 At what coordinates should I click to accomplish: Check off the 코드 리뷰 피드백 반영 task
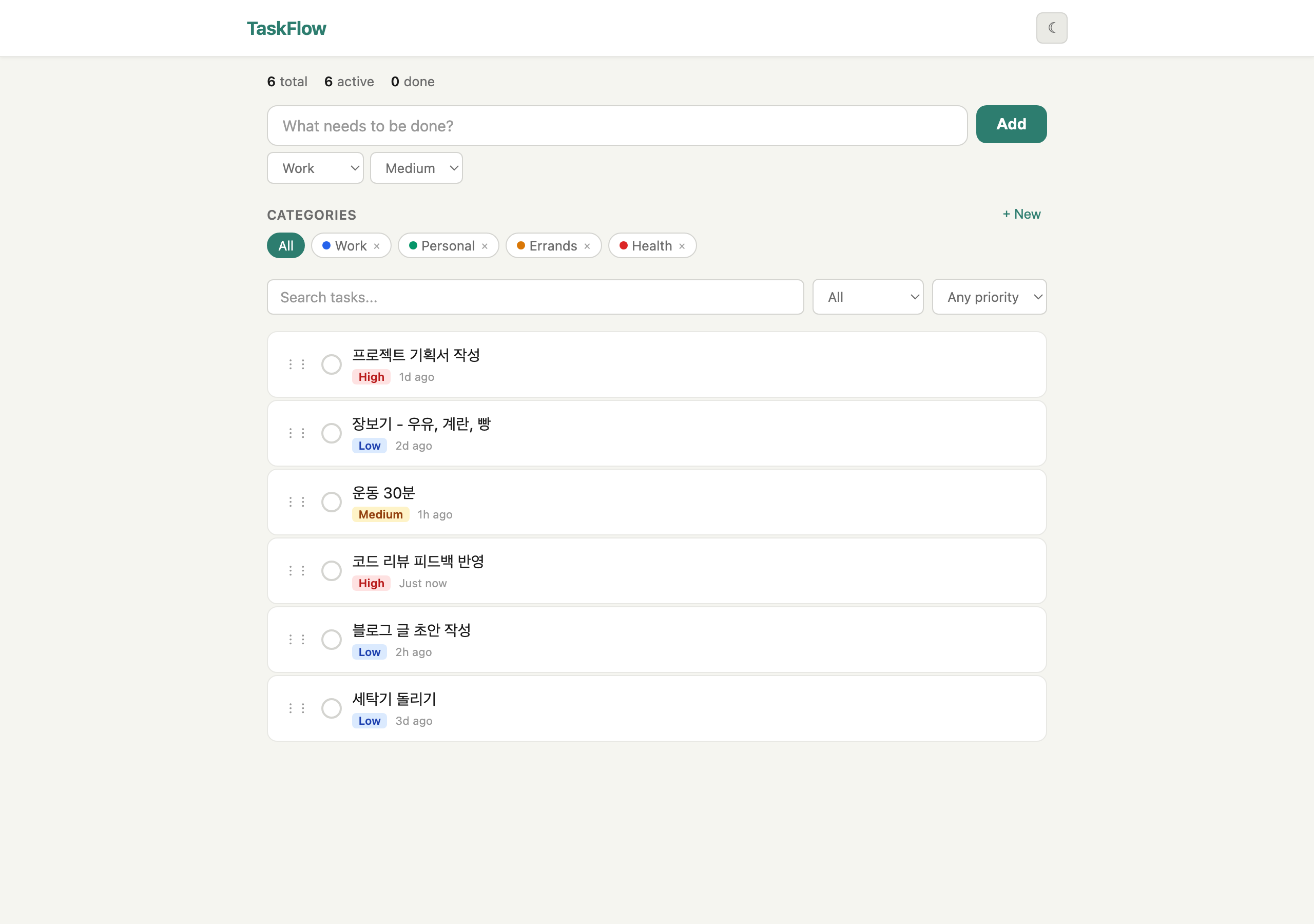(332, 571)
